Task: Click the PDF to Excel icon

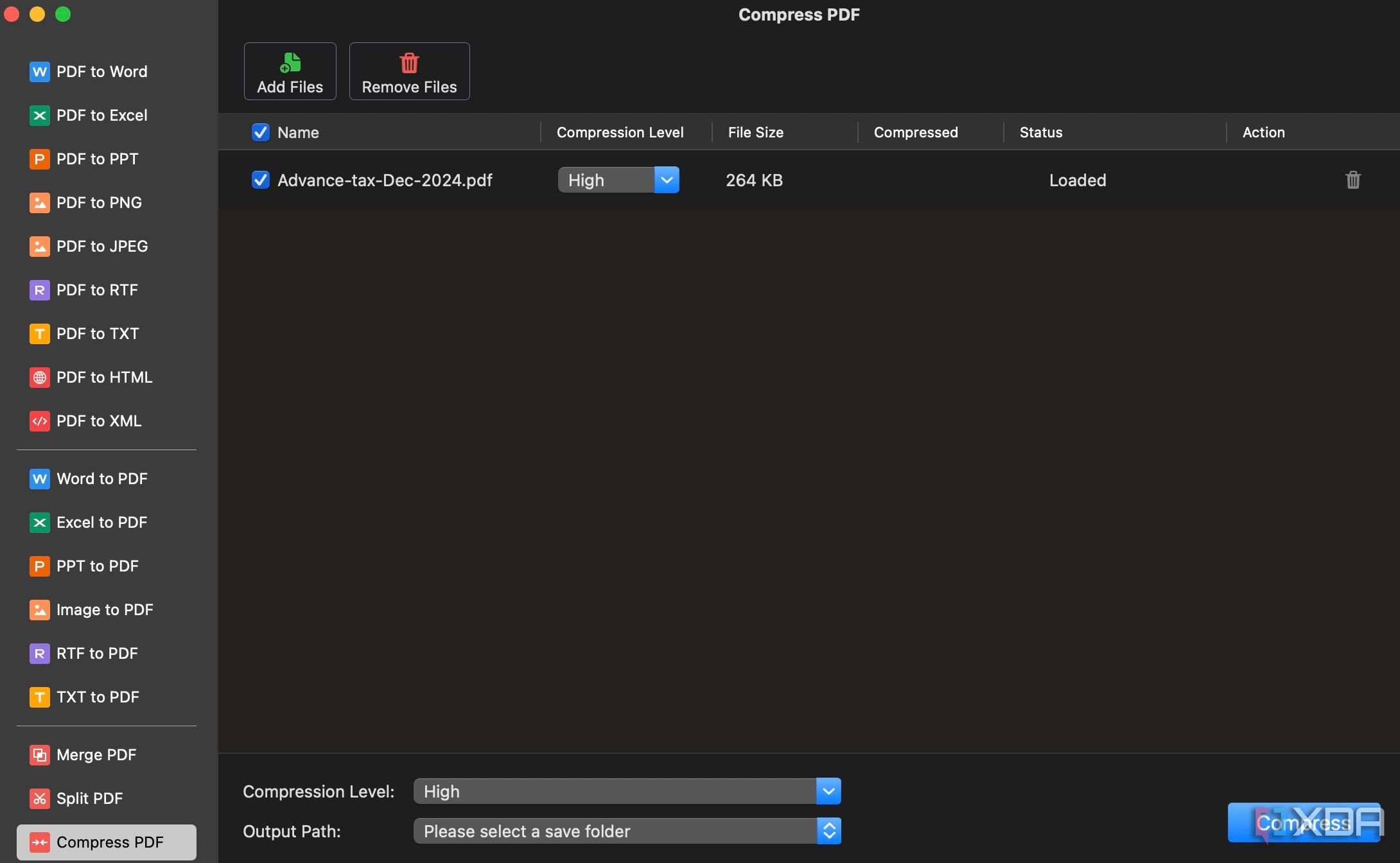Action: coord(40,115)
